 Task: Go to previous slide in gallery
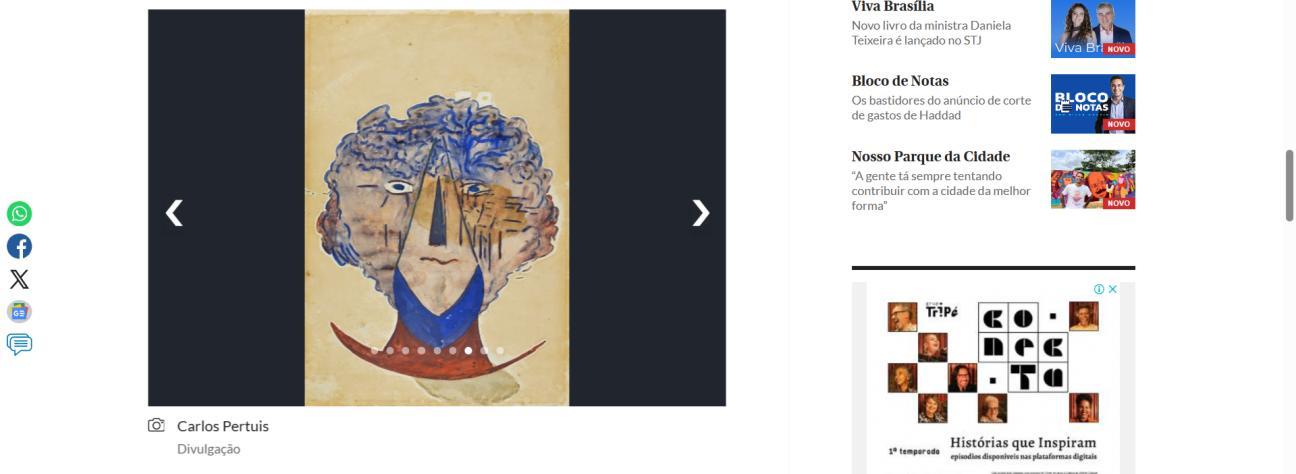point(174,212)
